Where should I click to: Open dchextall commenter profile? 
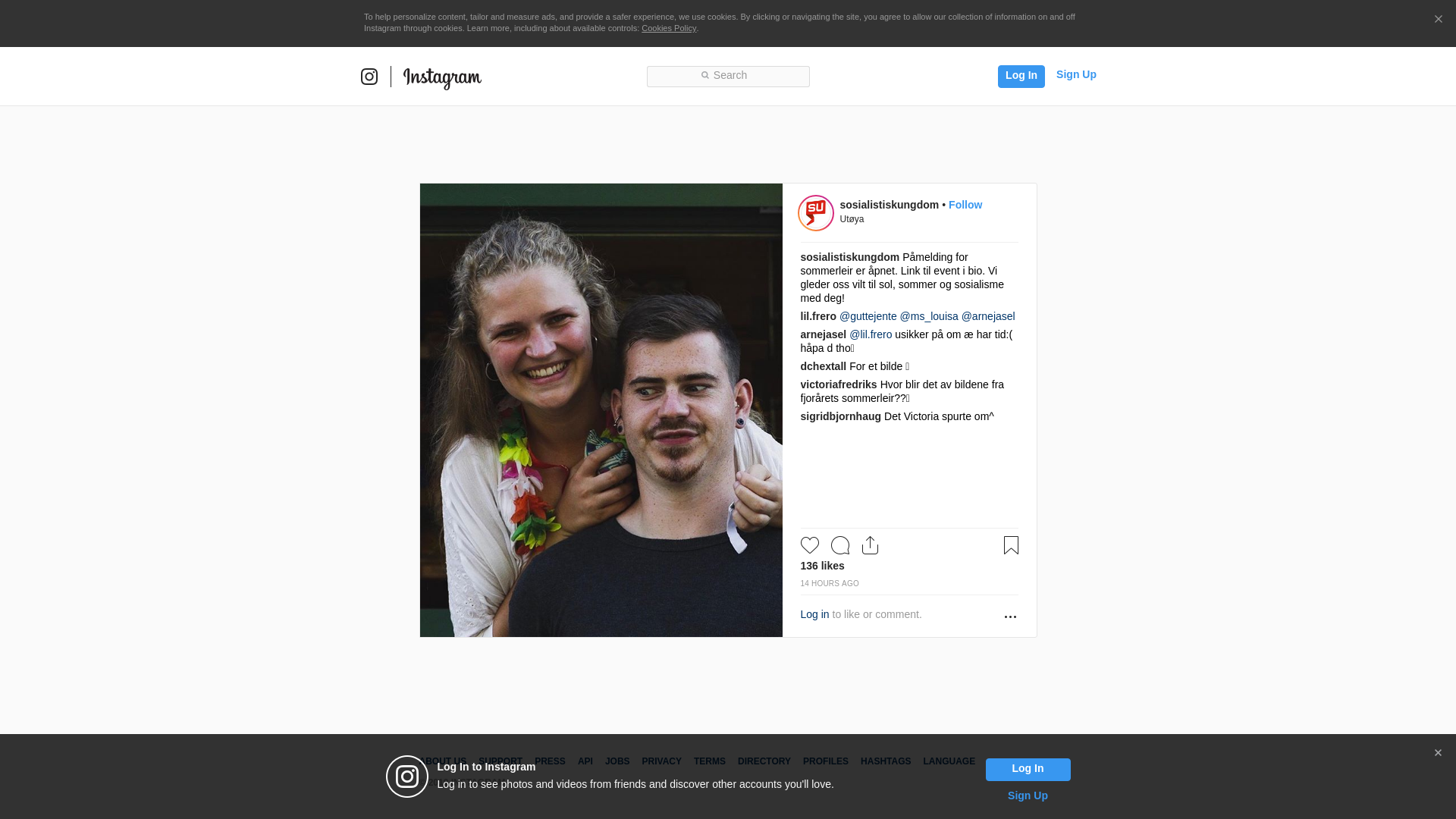tap(823, 366)
